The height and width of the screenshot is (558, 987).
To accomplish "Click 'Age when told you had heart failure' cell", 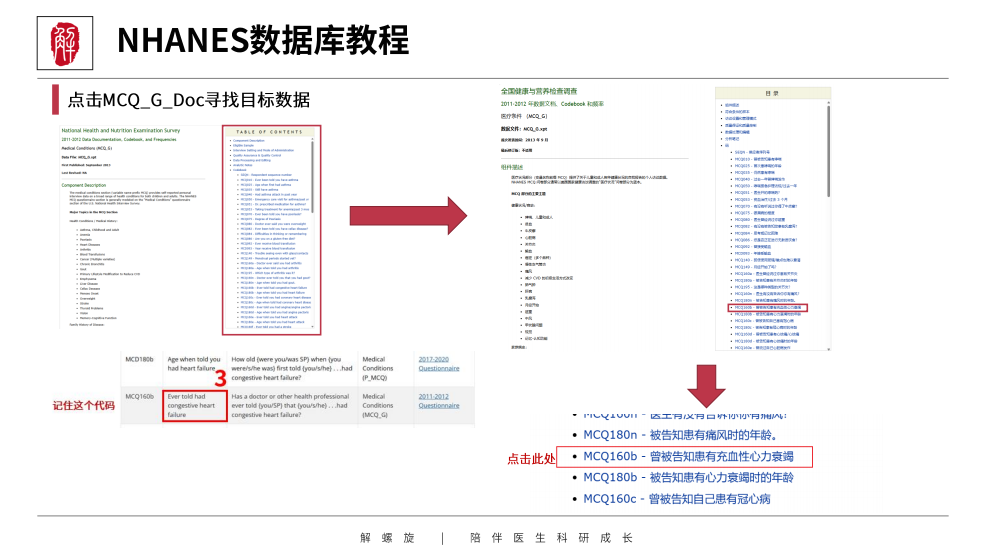I will (194, 364).
